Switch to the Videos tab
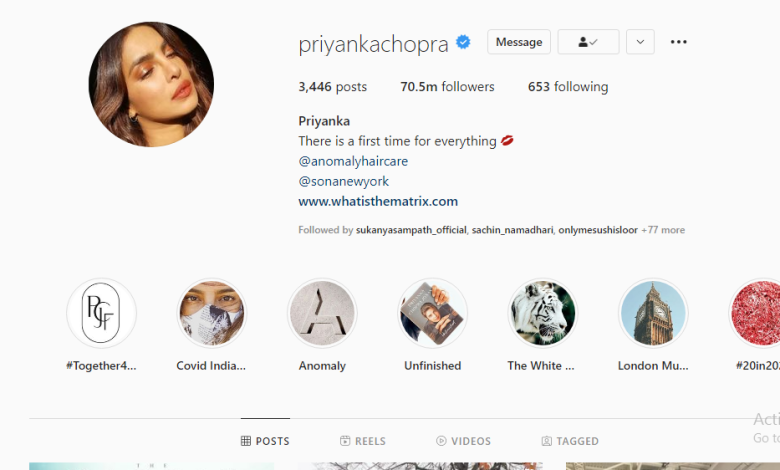The width and height of the screenshot is (780, 470). click(x=463, y=441)
